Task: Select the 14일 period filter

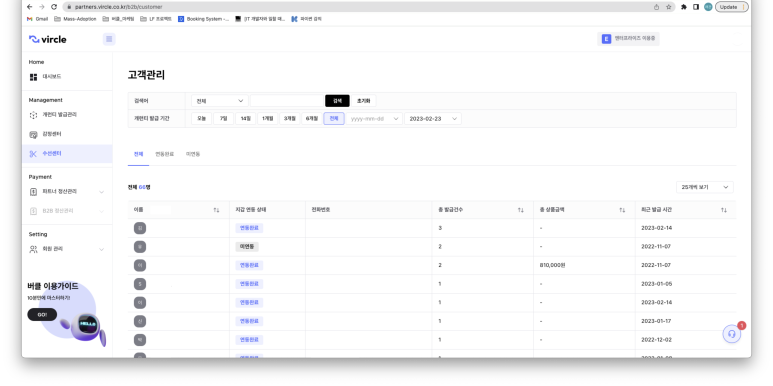Action: [x=246, y=119]
